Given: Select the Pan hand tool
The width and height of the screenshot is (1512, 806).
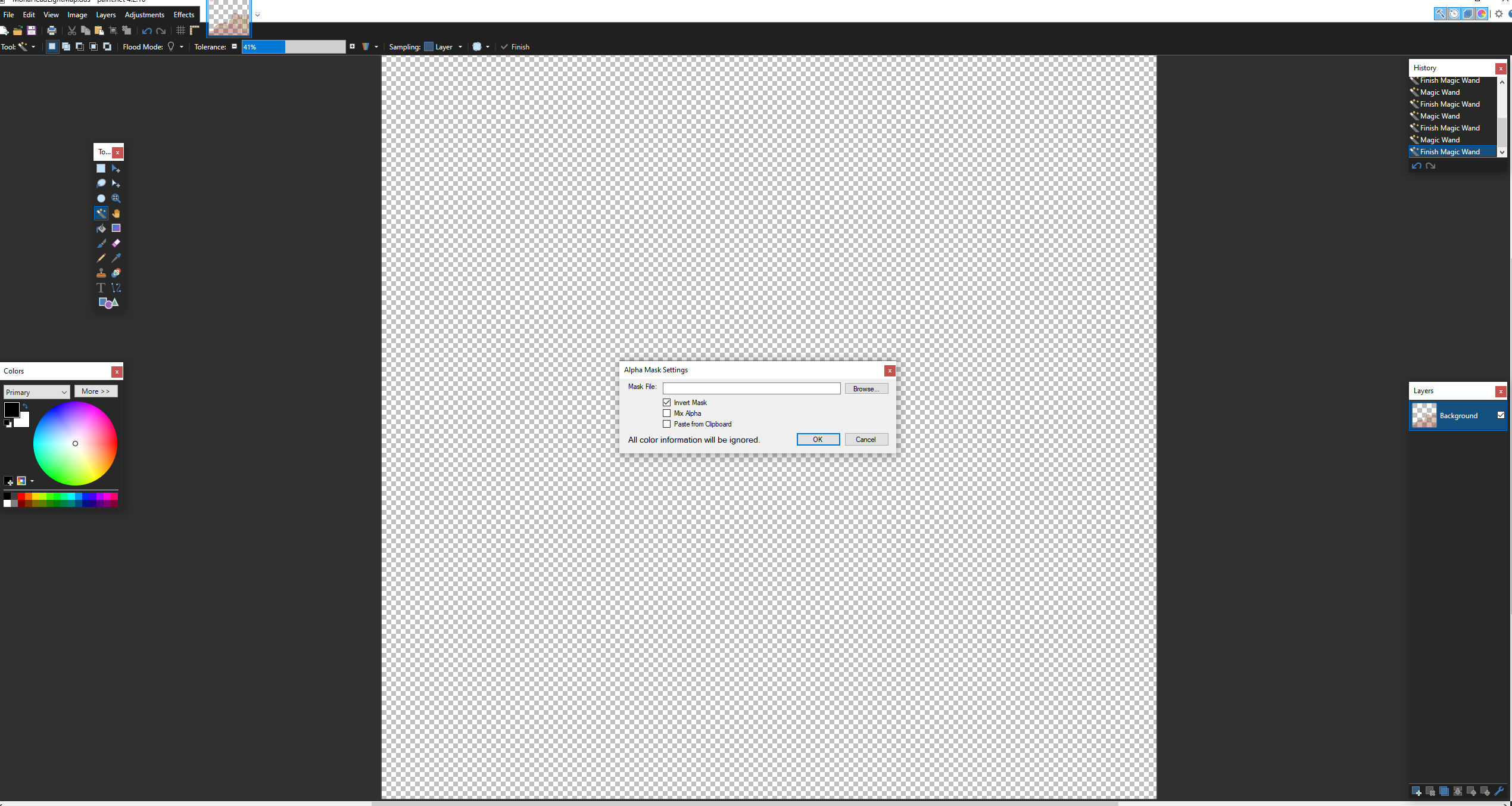Looking at the screenshot, I should point(116,213).
